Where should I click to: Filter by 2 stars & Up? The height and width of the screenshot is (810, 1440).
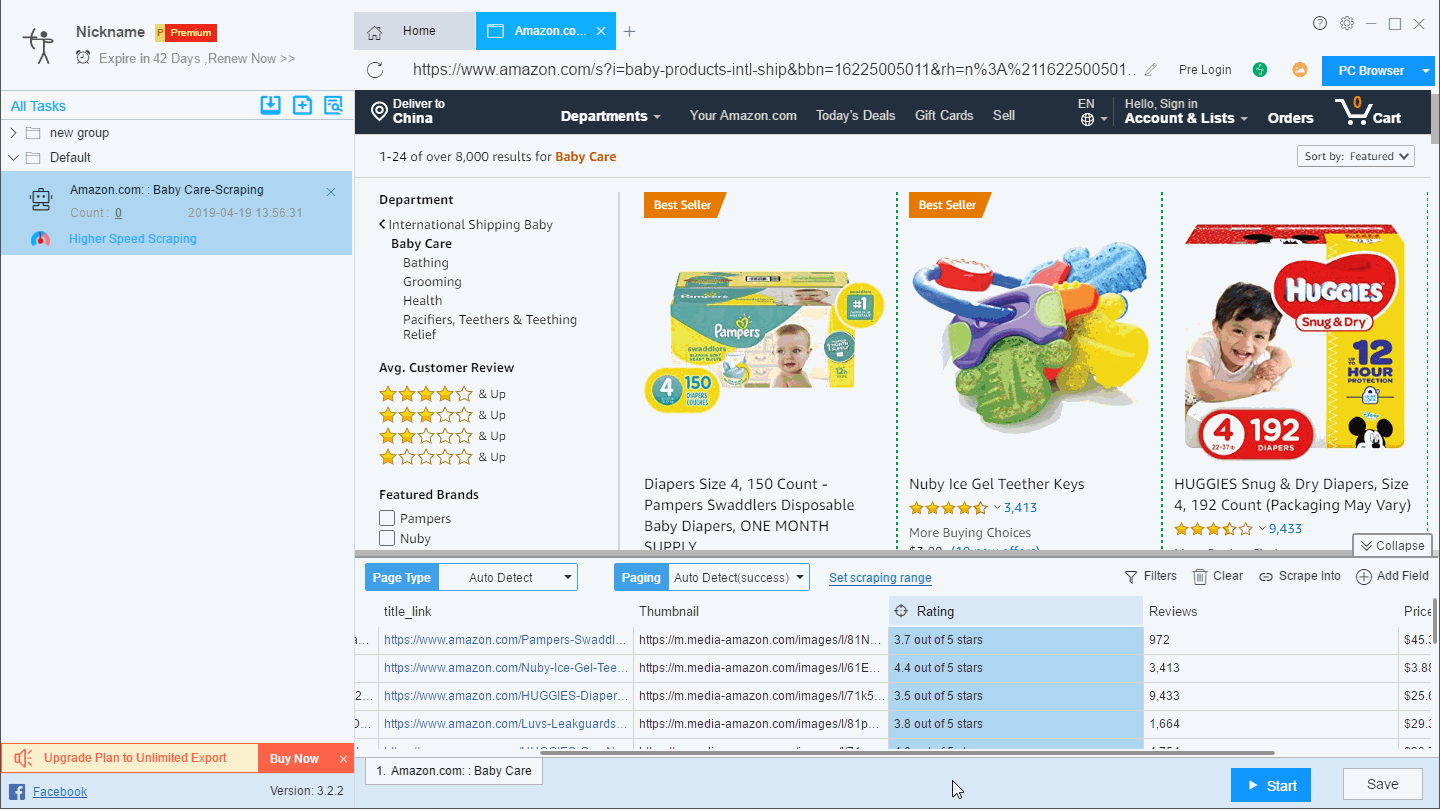pos(442,436)
